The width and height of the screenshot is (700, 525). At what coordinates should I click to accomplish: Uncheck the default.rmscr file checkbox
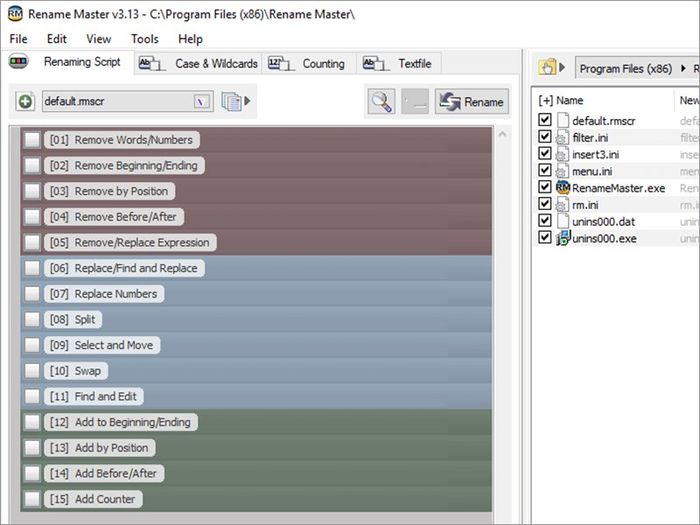coord(545,120)
